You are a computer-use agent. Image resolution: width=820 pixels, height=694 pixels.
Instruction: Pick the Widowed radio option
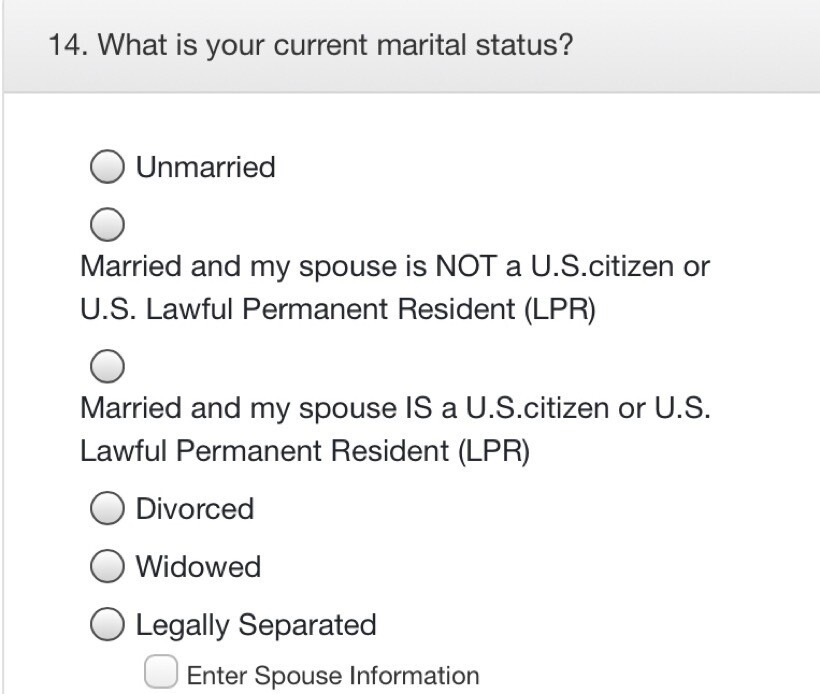pyautogui.click(x=108, y=567)
